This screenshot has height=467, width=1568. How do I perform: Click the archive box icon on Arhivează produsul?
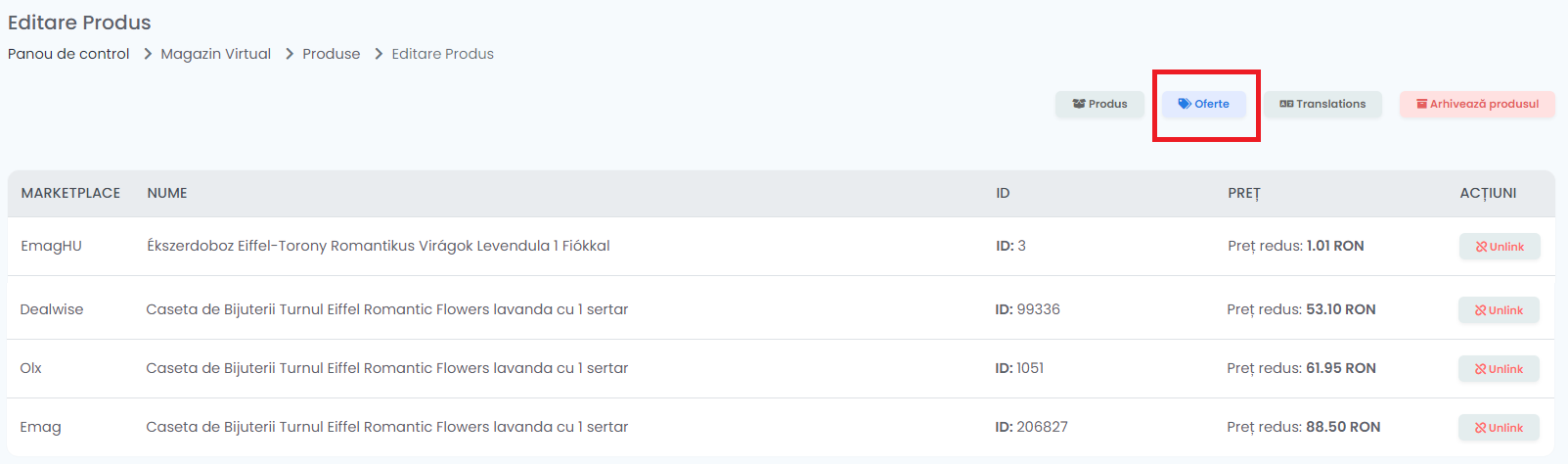[x=1421, y=104]
